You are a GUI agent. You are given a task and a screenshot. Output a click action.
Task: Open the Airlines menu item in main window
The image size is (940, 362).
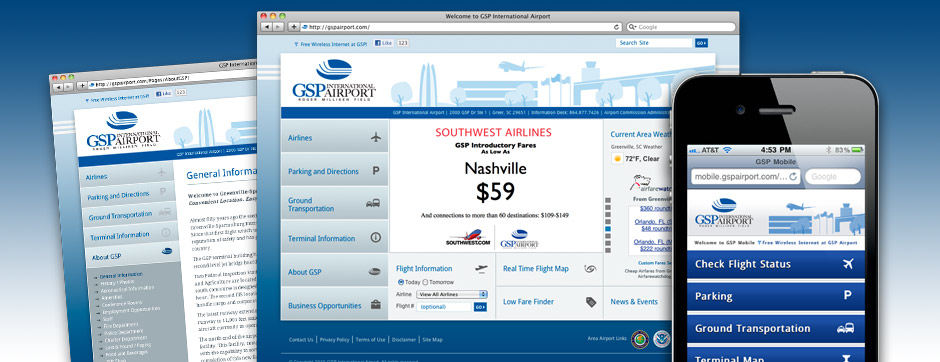point(335,137)
